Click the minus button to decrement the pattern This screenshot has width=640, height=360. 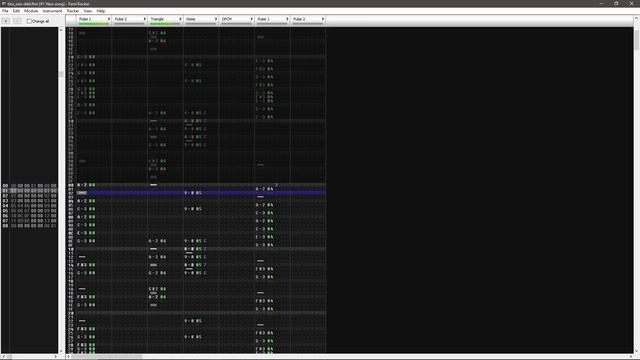point(17,21)
